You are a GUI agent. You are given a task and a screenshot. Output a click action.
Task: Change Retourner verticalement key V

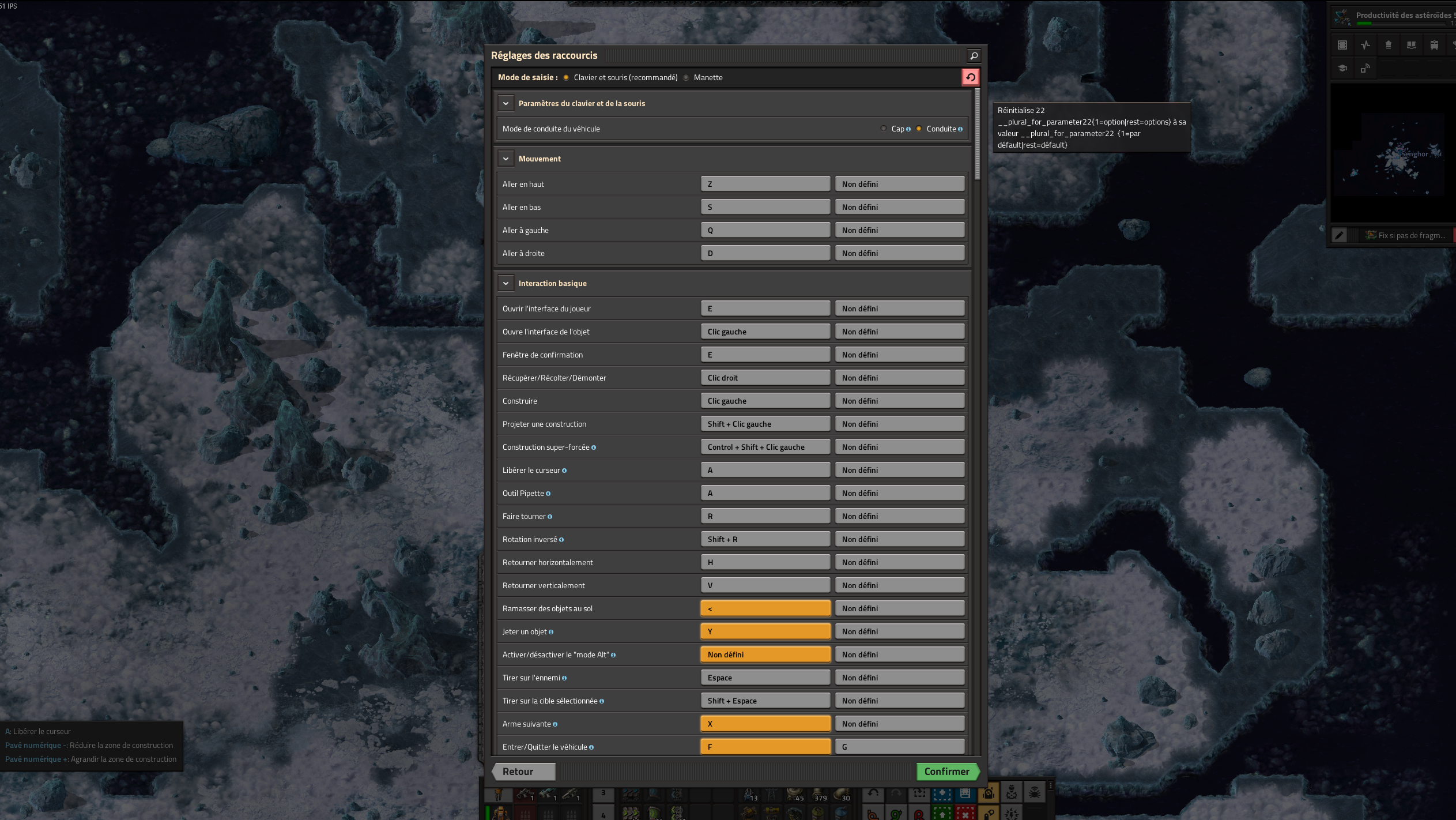click(x=765, y=585)
